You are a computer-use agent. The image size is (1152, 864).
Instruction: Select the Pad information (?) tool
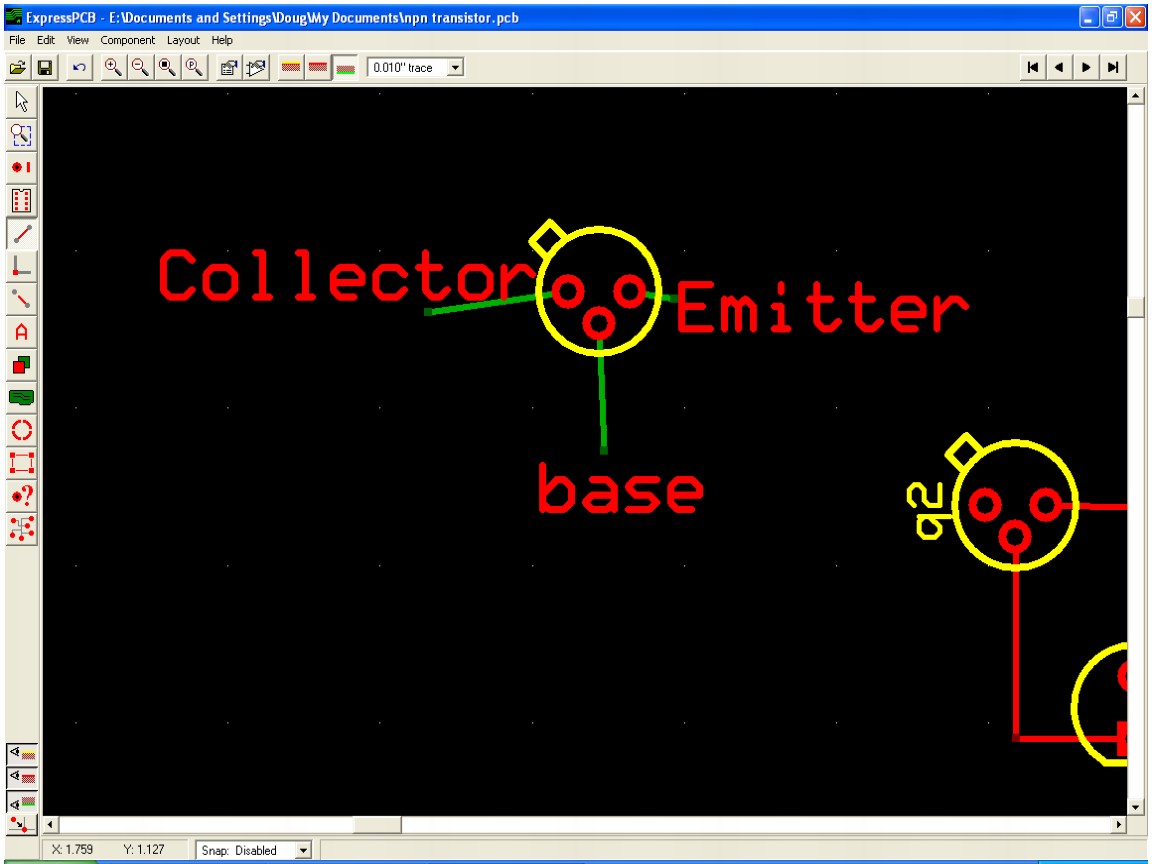22,496
